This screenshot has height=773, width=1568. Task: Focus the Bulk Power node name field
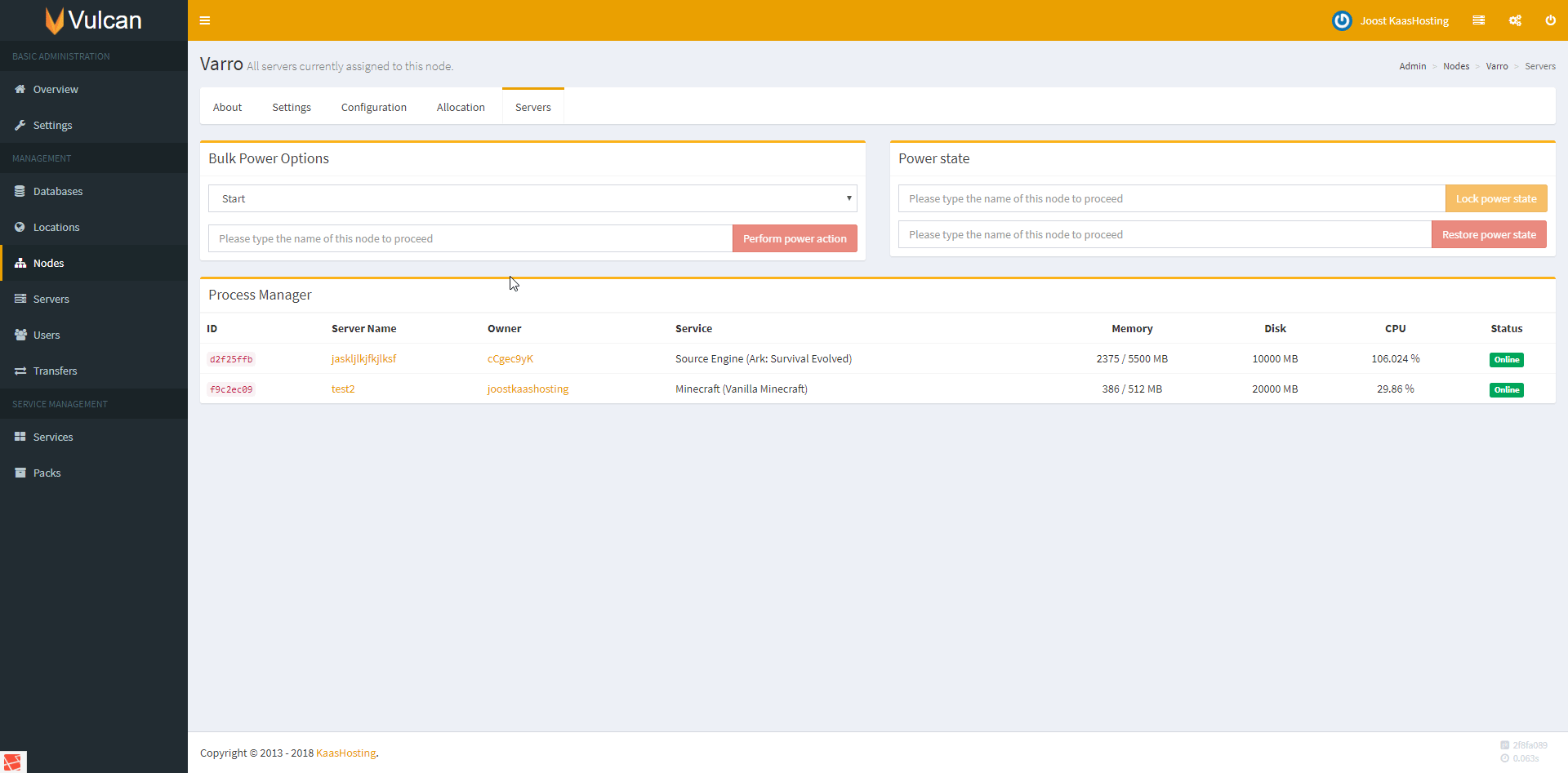click(x=470, y=238)
